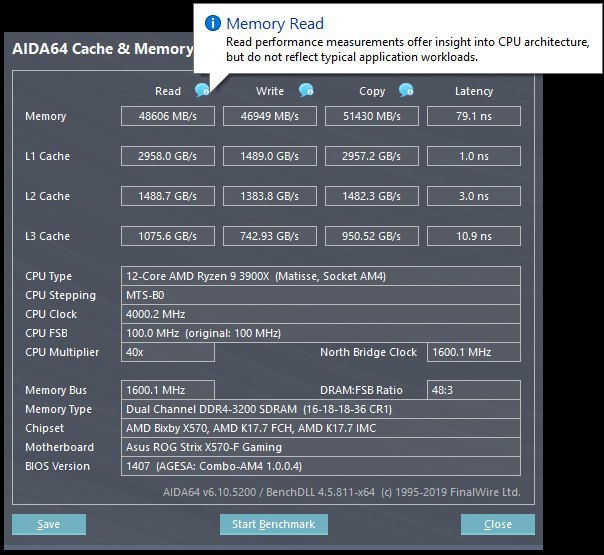
Task: Select L3 Cache read value 1075.6 GB/s
Action: pos(168,236)
